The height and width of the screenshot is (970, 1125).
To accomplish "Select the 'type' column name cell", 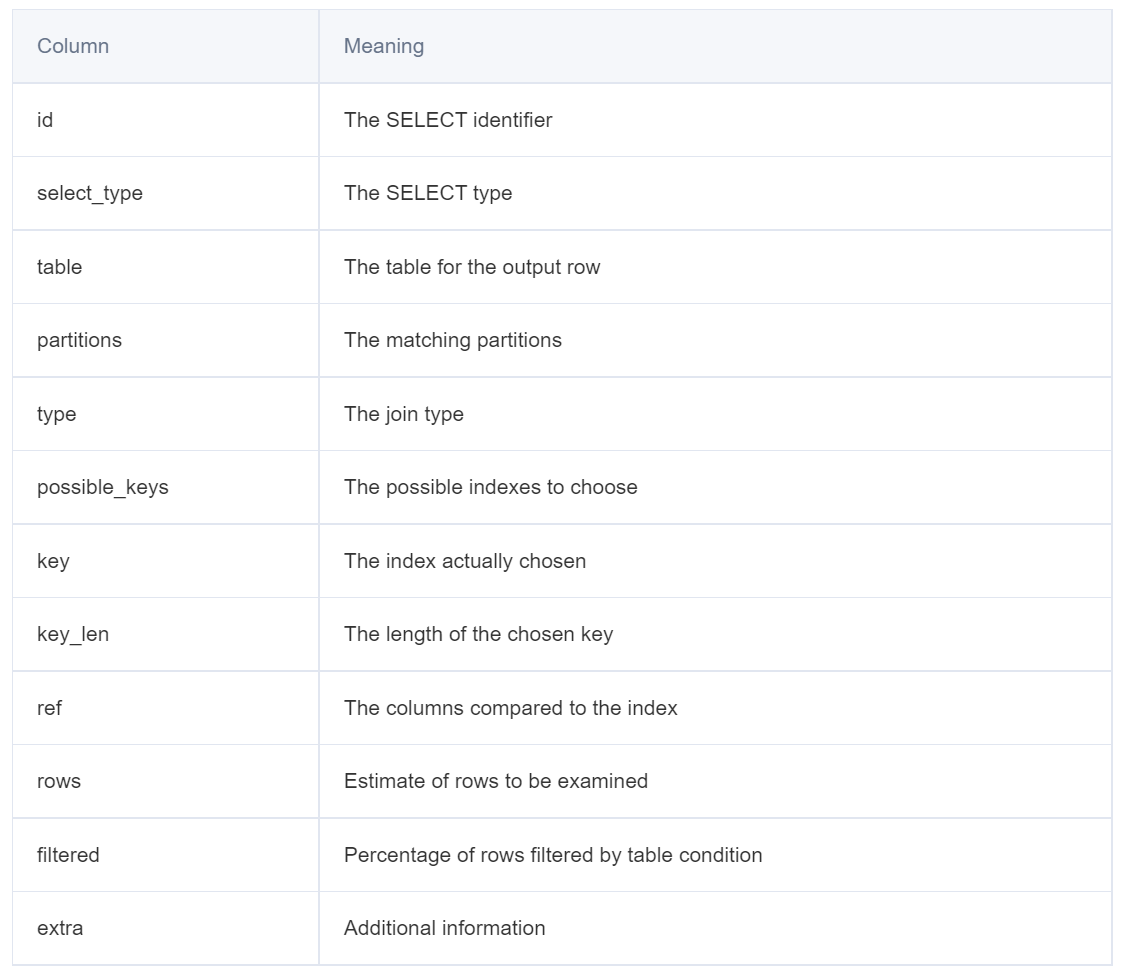I will (166, 414).
